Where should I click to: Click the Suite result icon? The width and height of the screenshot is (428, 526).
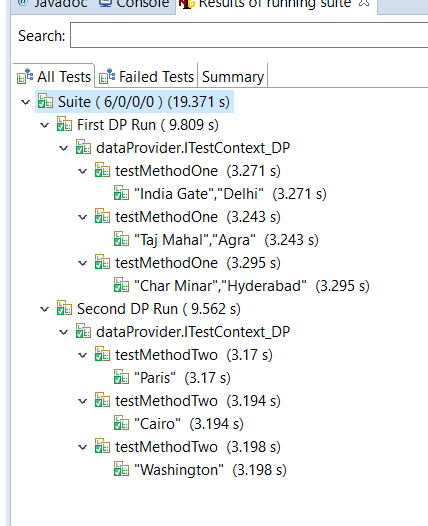(x=45, y=102)
